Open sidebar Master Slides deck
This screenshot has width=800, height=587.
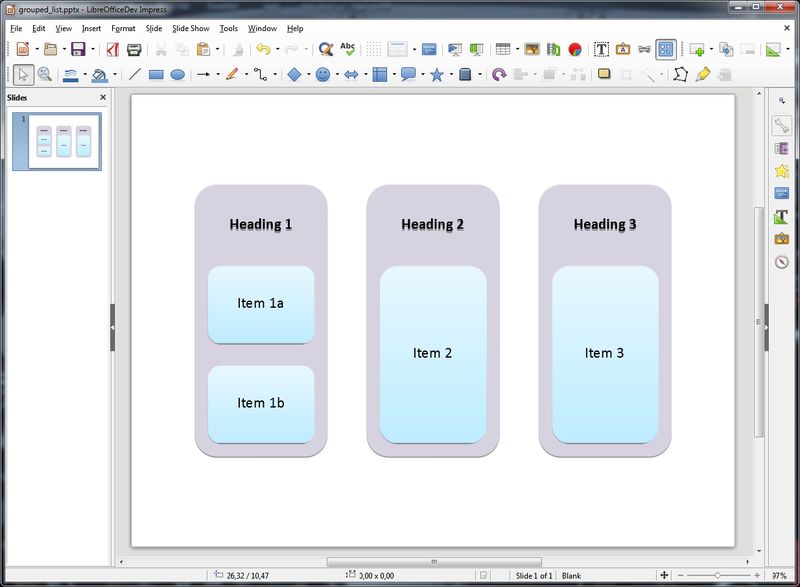click(x=782, y=193)
